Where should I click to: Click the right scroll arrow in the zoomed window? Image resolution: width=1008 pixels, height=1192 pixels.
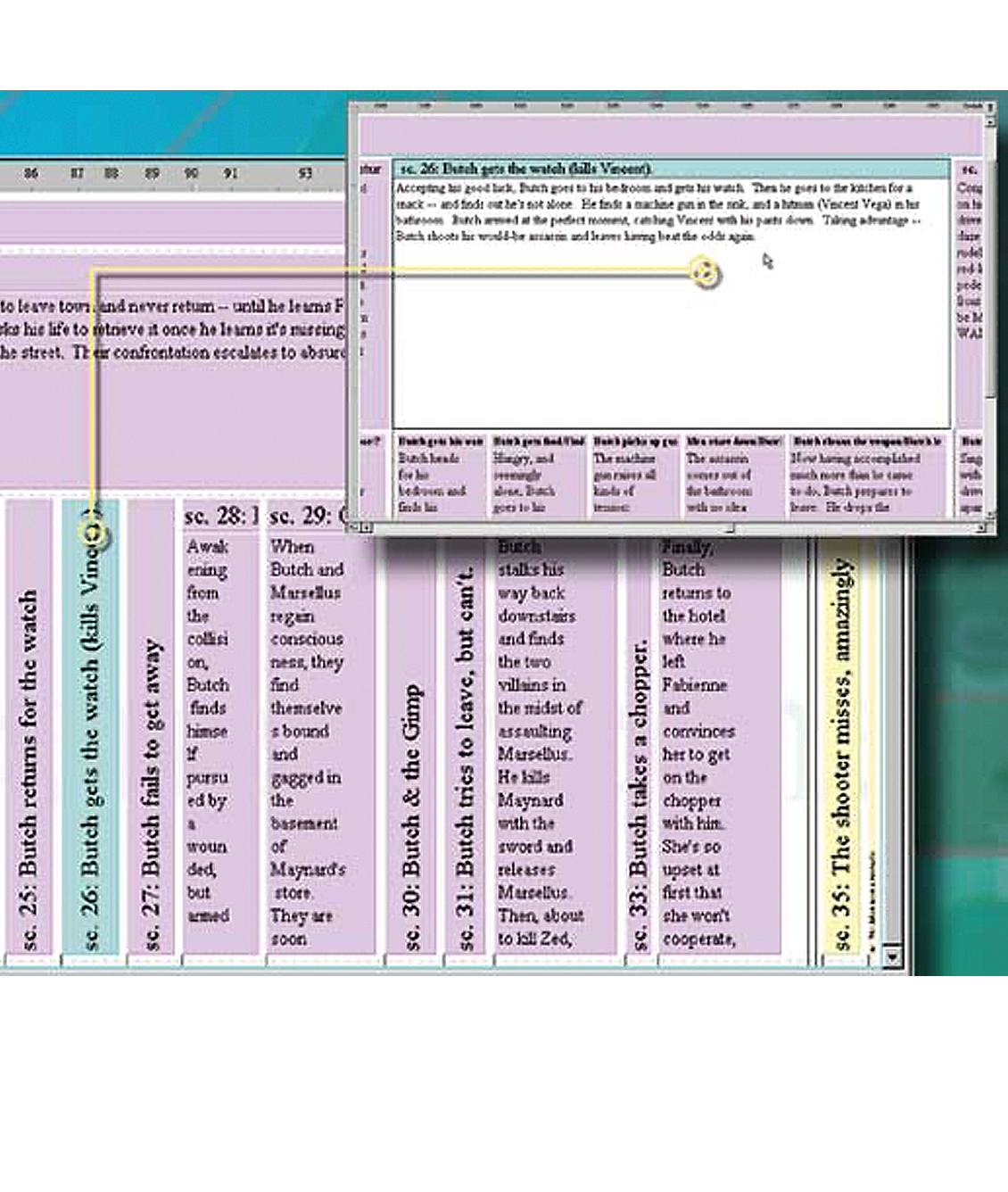click(980, 528)
